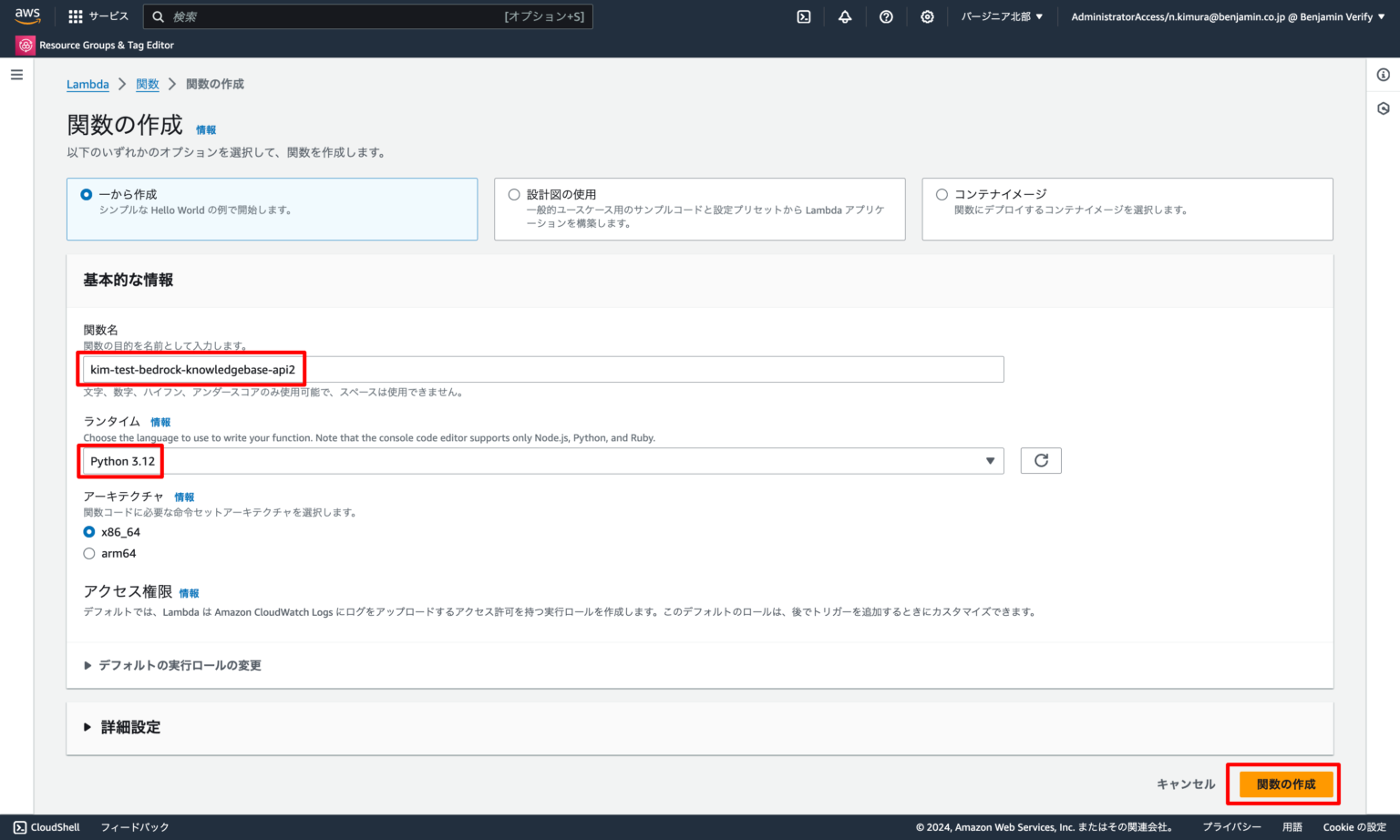This screenshot has height=840, width=1400.
Task: Open the バージニア北部 region menu
Action: pyautogui.click(x=1001, y=15)
